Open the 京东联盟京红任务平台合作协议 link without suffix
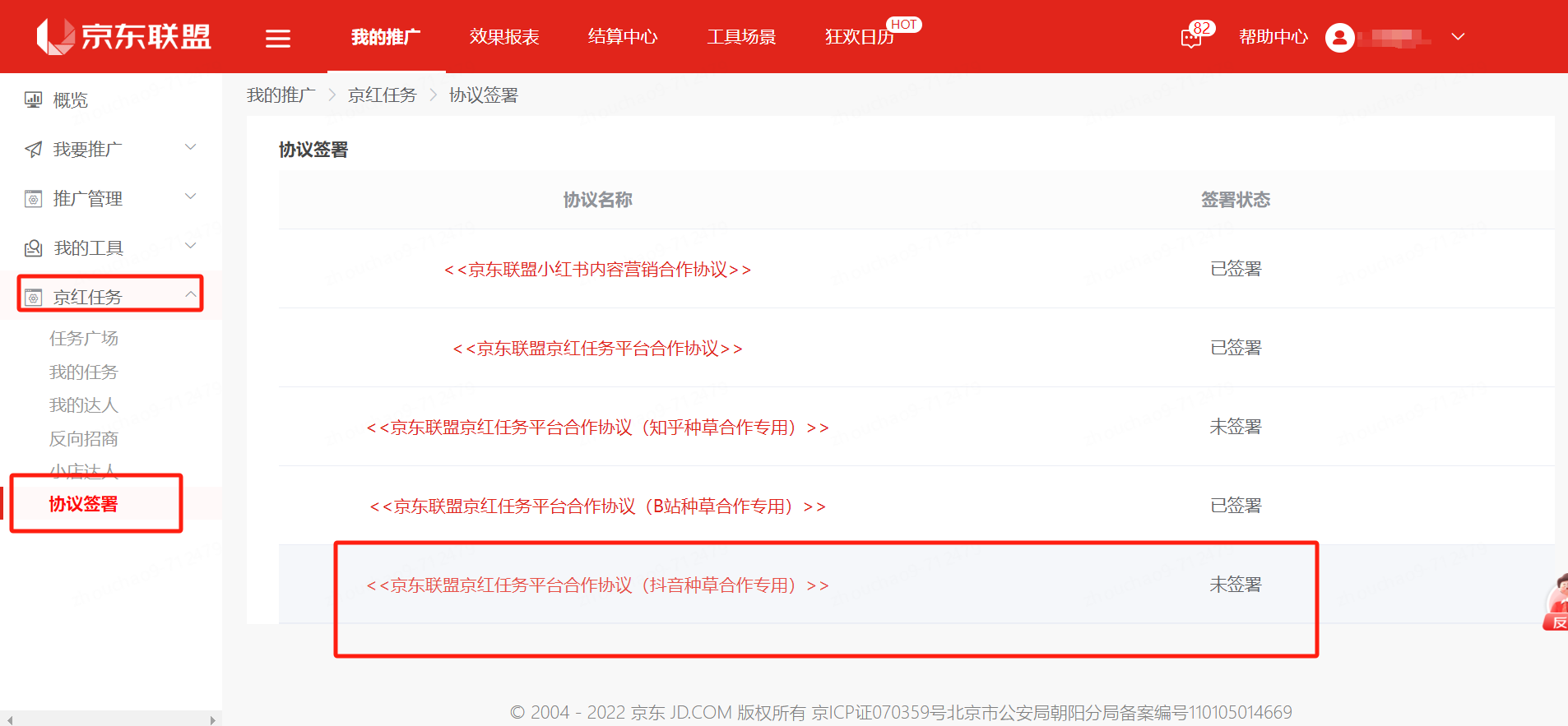 point(598,349)
